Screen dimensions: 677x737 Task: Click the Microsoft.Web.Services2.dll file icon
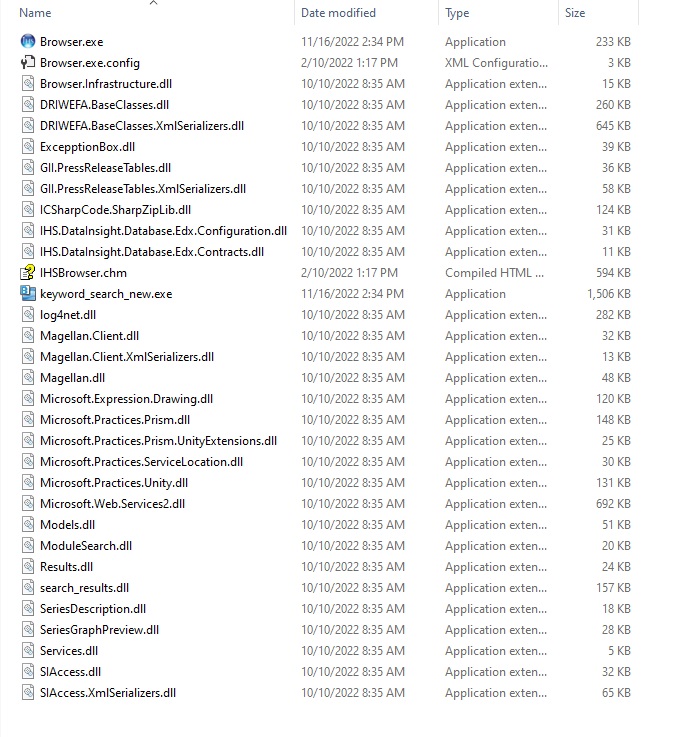tap(28, 504)
